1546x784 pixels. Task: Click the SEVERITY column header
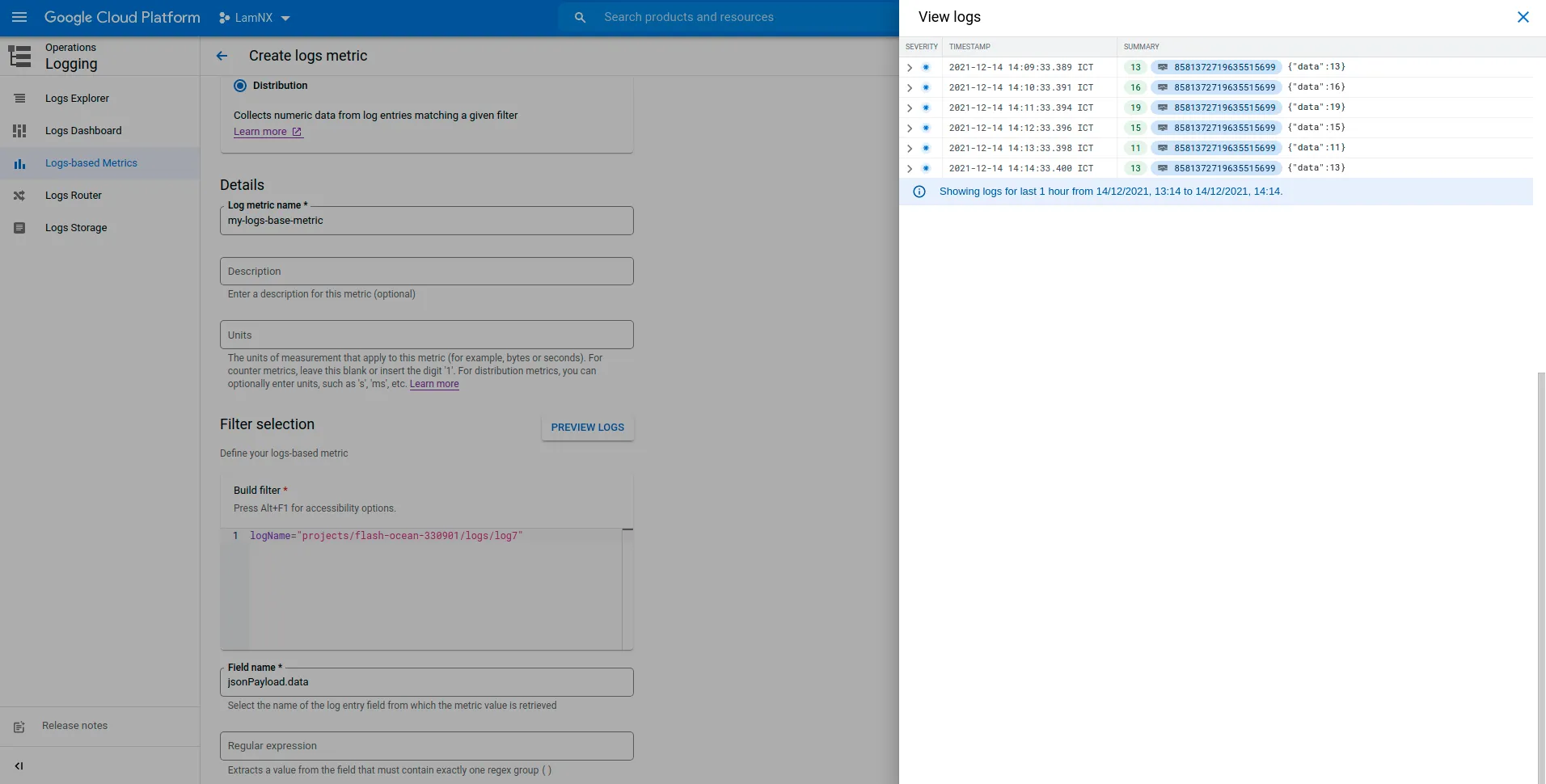[921, 47]
